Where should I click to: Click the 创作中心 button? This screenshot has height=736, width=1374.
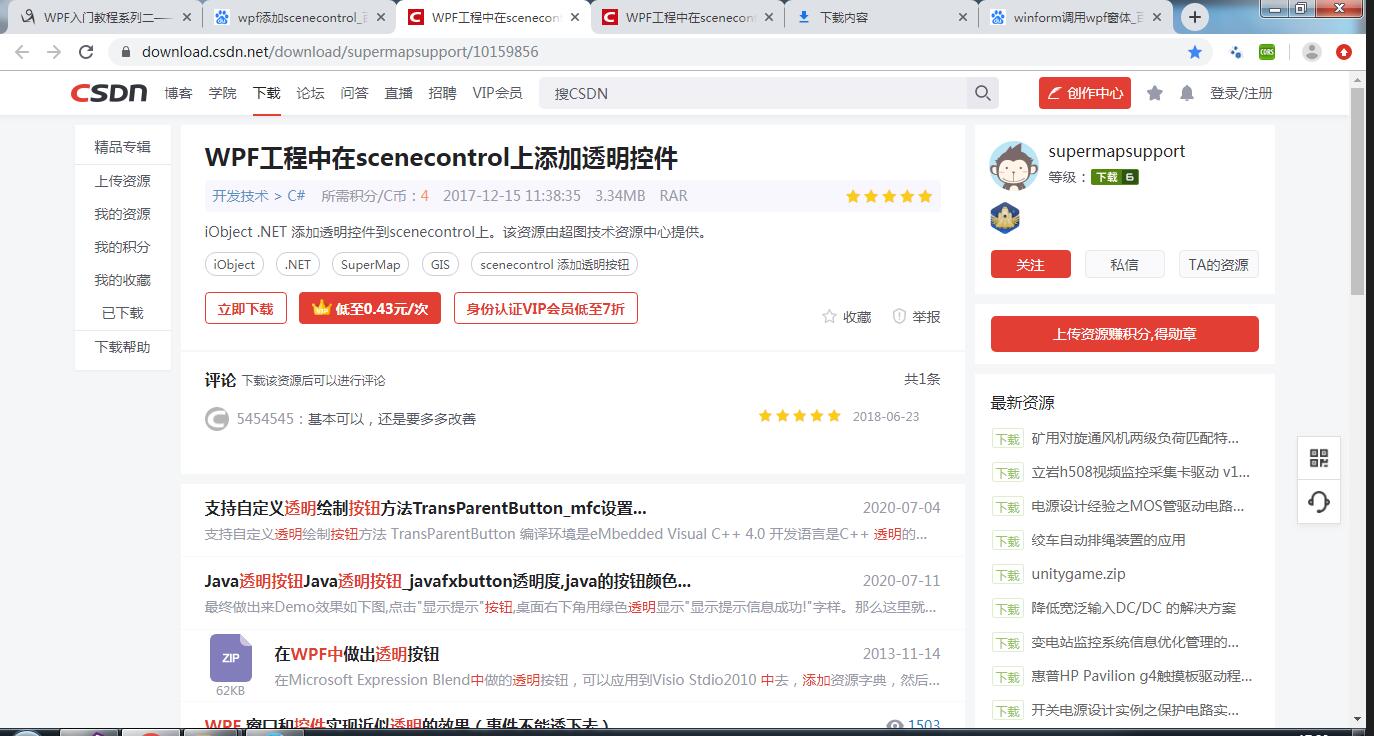pos(1085,93)
